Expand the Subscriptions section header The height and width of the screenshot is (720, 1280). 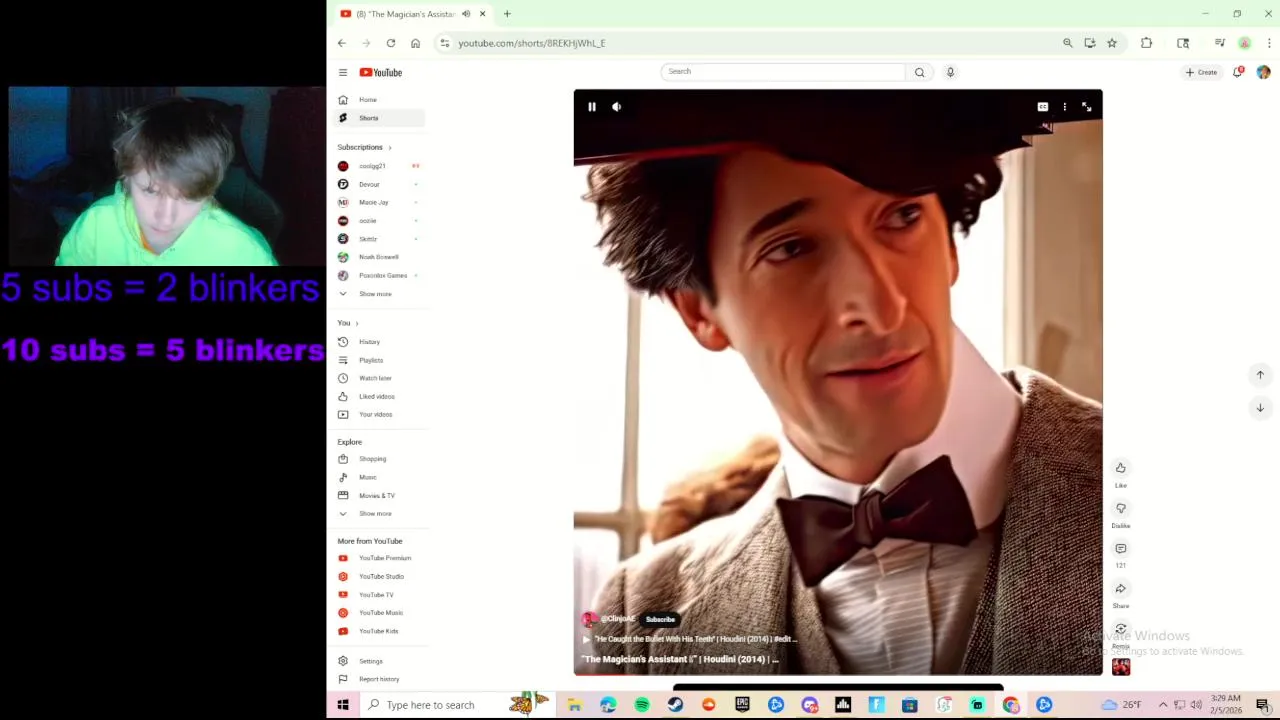364,147
